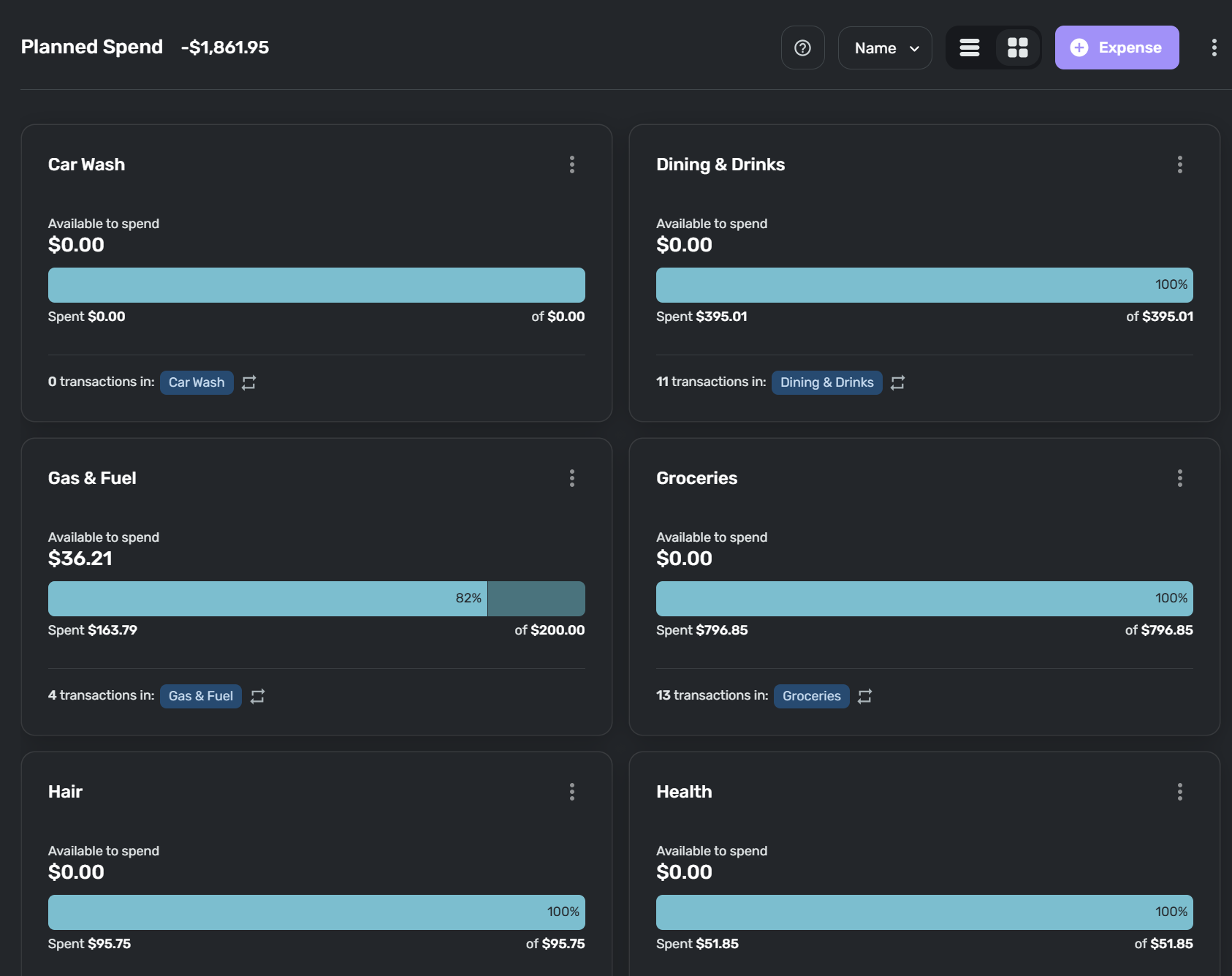The height and width of the screenshot is (976, 1232).
Task: Click the Health card title
Action: (684, 792)
